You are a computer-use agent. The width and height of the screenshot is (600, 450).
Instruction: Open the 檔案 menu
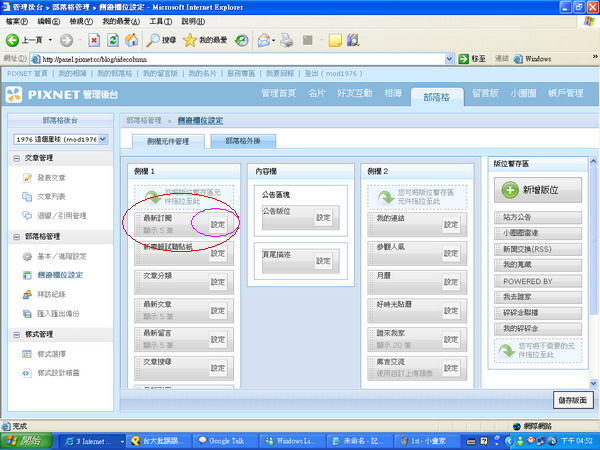[17, 21]
